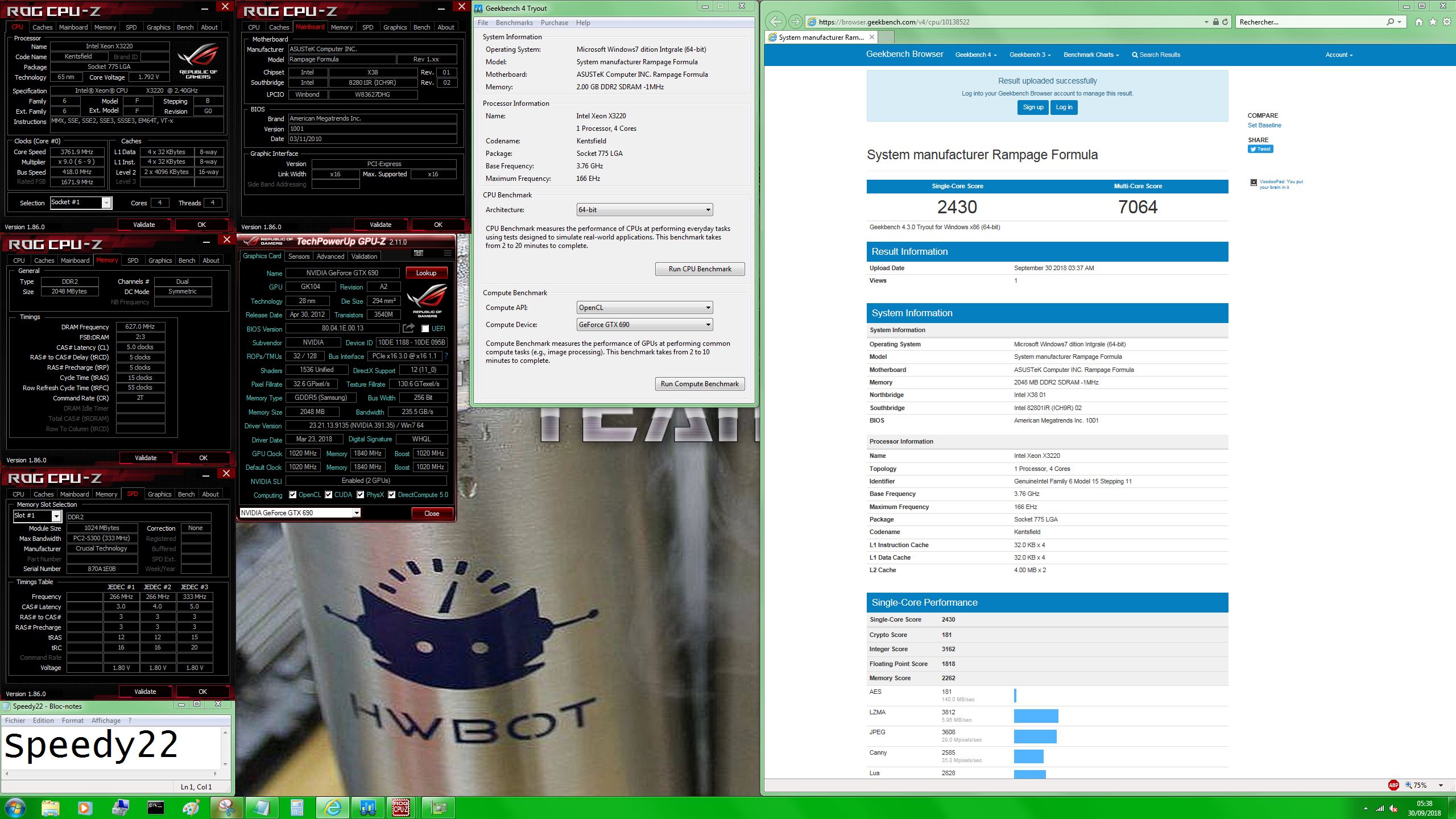Viewport: 1456px width, 819px height.
Task: Toggle the DirectCompute 5.0 checkbox
Action: click(x=391, y=495)
